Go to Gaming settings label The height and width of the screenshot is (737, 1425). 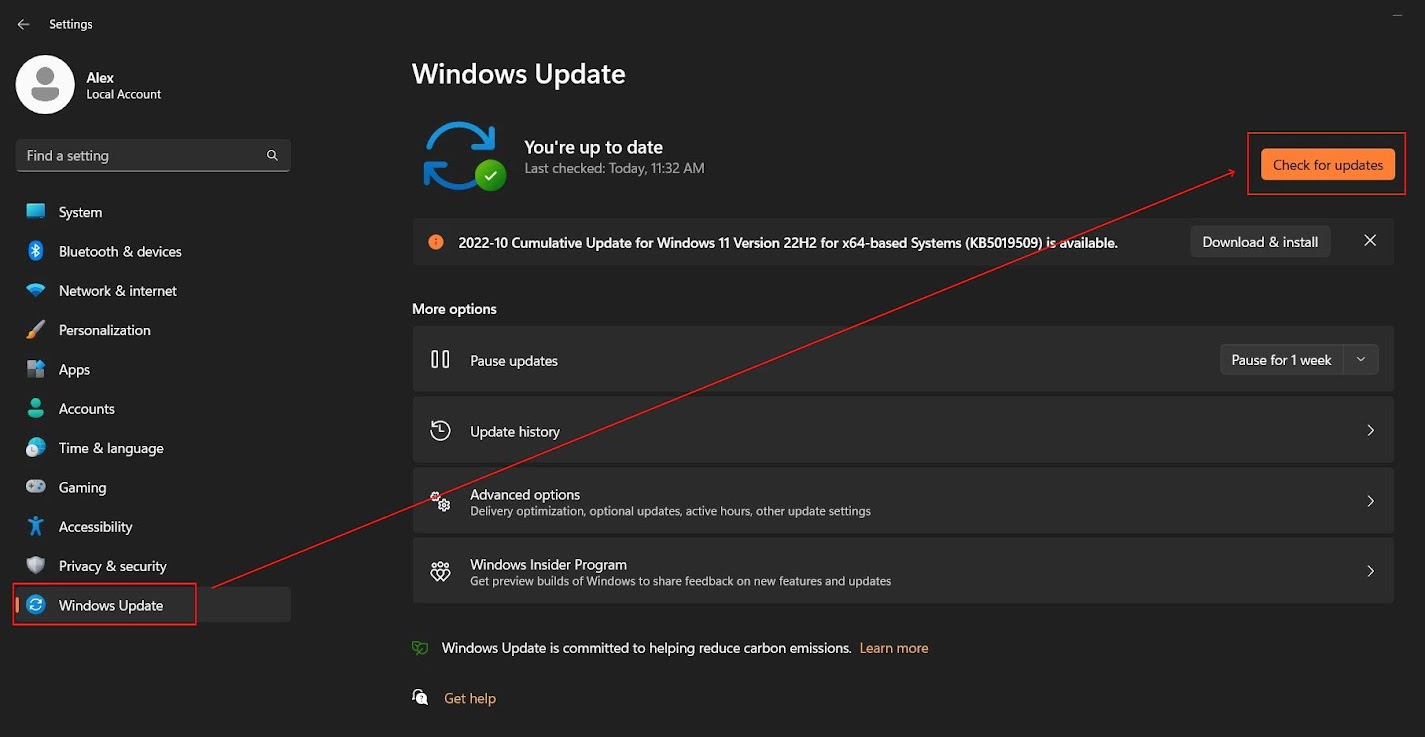82,488
